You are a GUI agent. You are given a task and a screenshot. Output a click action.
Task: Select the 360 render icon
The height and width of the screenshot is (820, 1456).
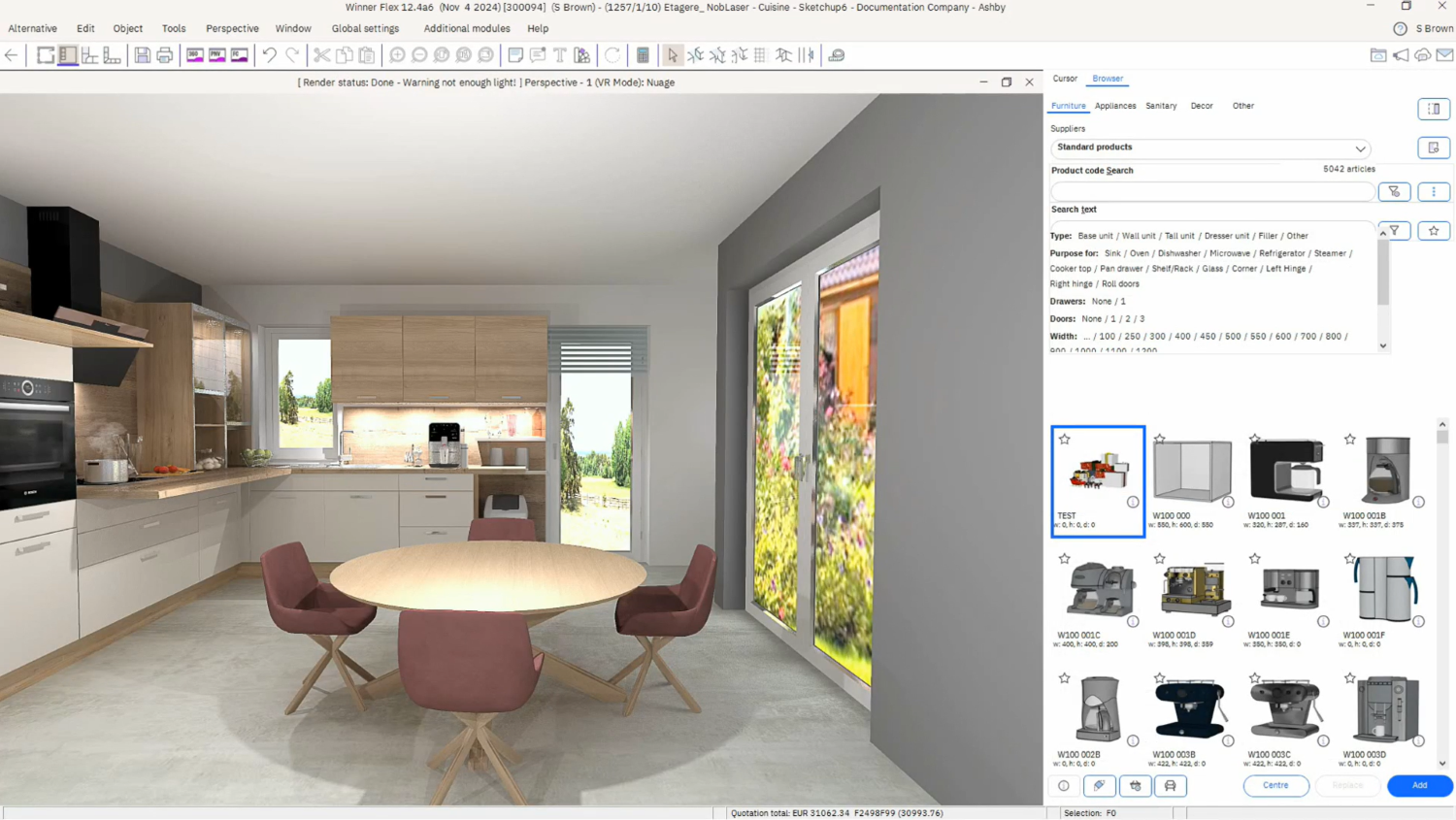(195, 55)
